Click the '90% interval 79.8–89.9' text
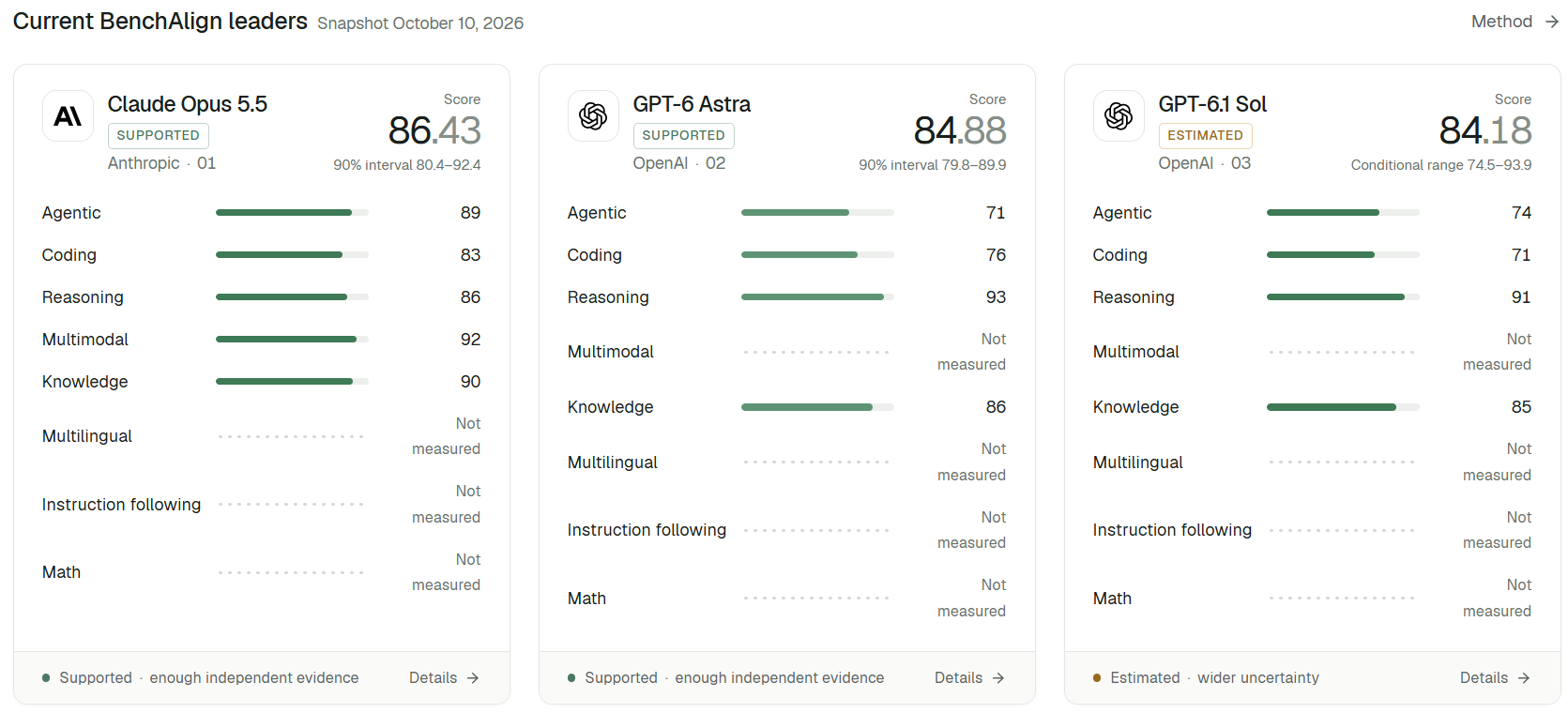Screen dimensions: 1568x713 [933, 165]
